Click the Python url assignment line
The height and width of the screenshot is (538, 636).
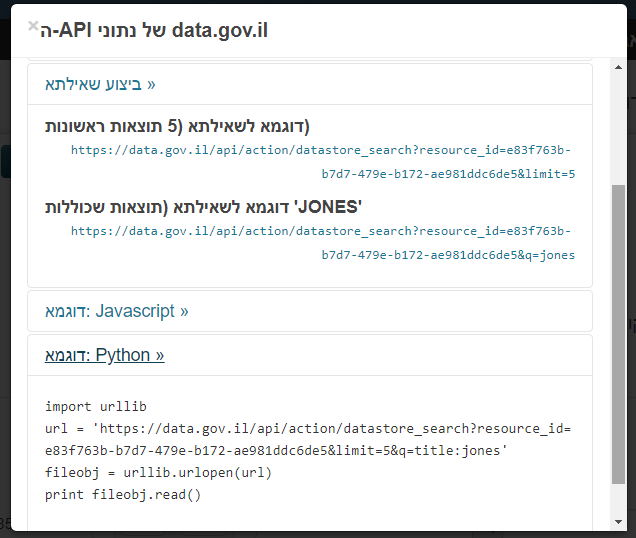click(308, 439)
